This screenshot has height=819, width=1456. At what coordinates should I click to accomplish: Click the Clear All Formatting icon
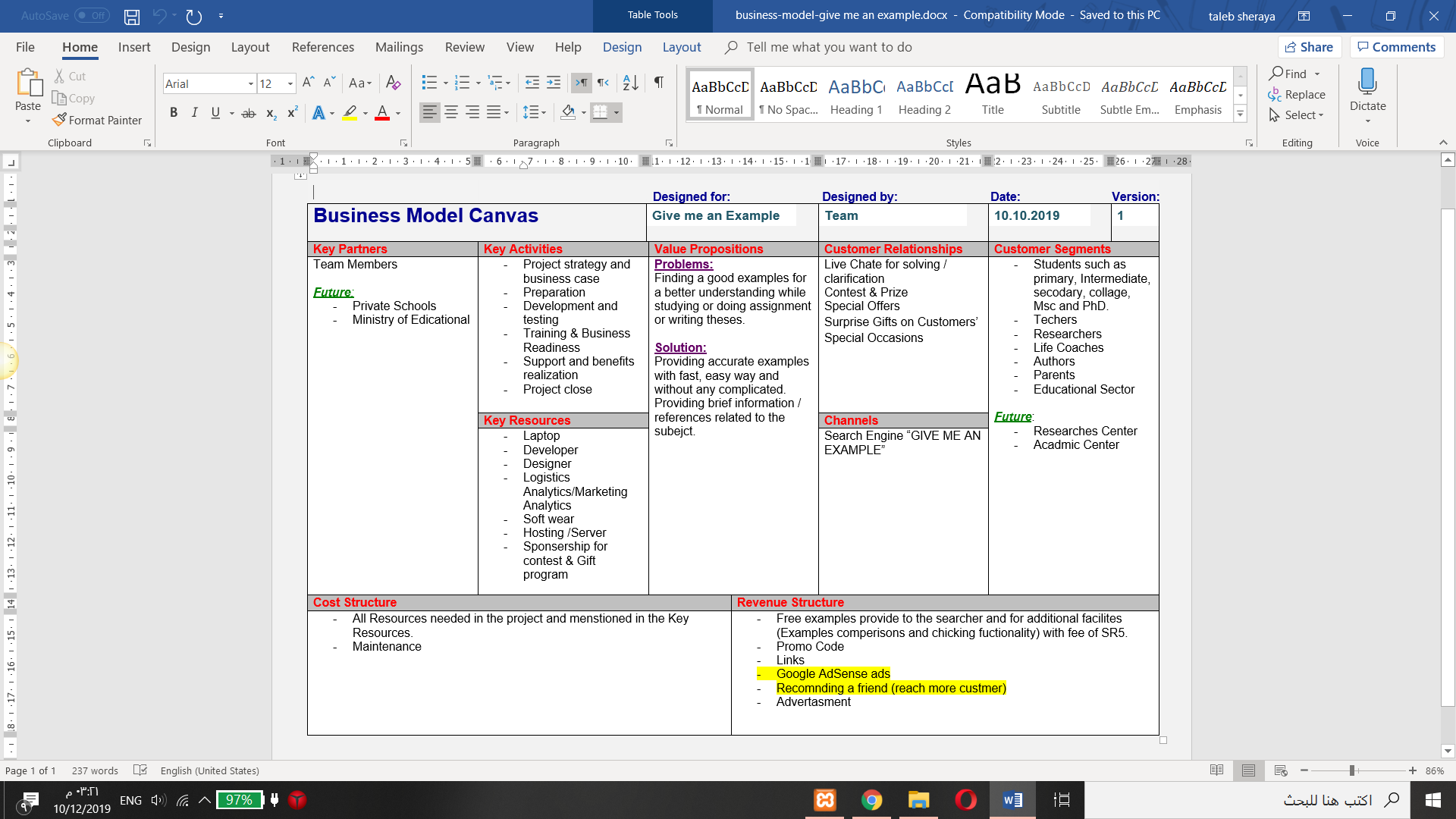(x=393, y=83)
